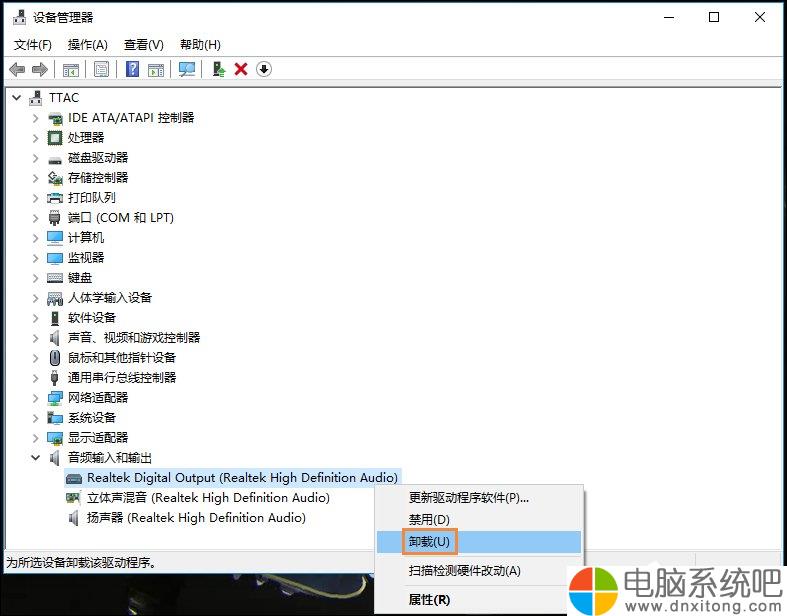
Task: Click the blue Help question mark icon
Action: pyautogui.click(x=133, y=69)
